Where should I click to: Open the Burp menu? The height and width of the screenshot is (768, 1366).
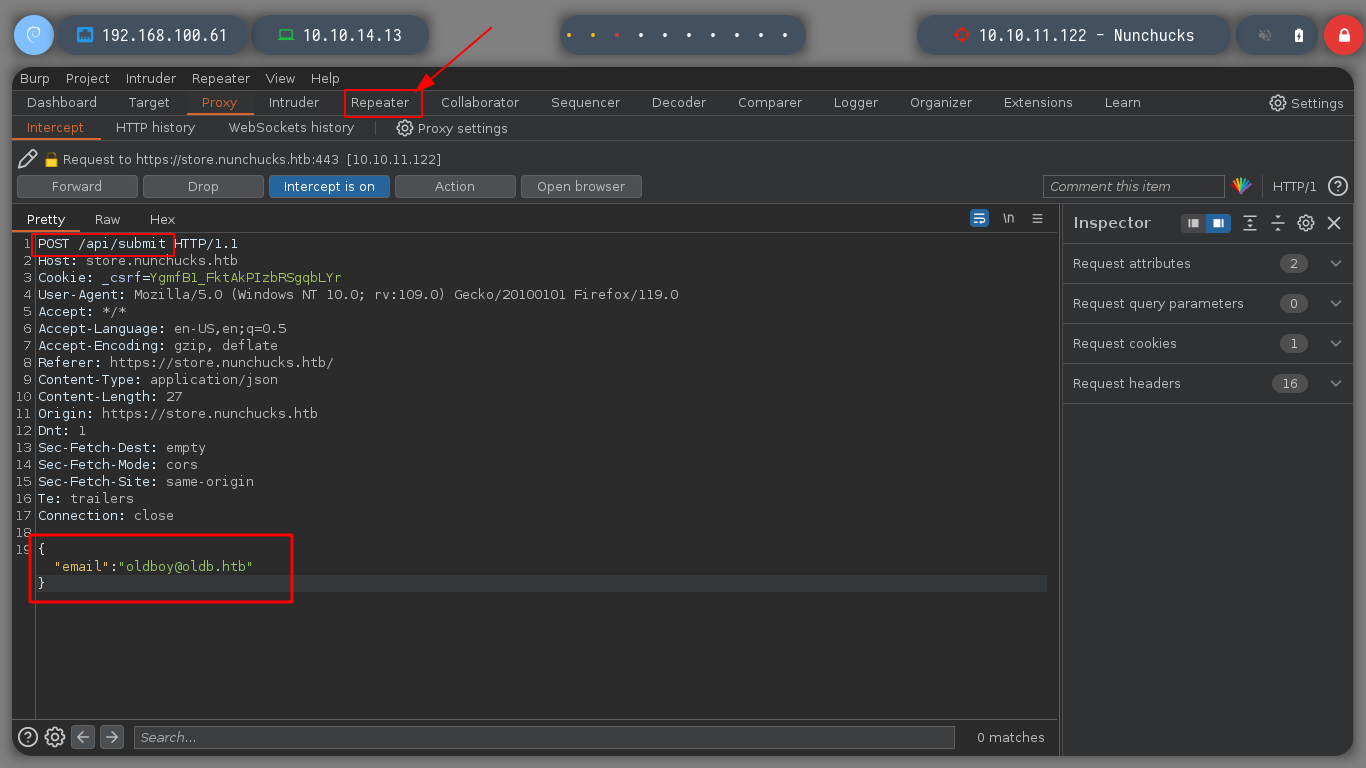(35, 78)
